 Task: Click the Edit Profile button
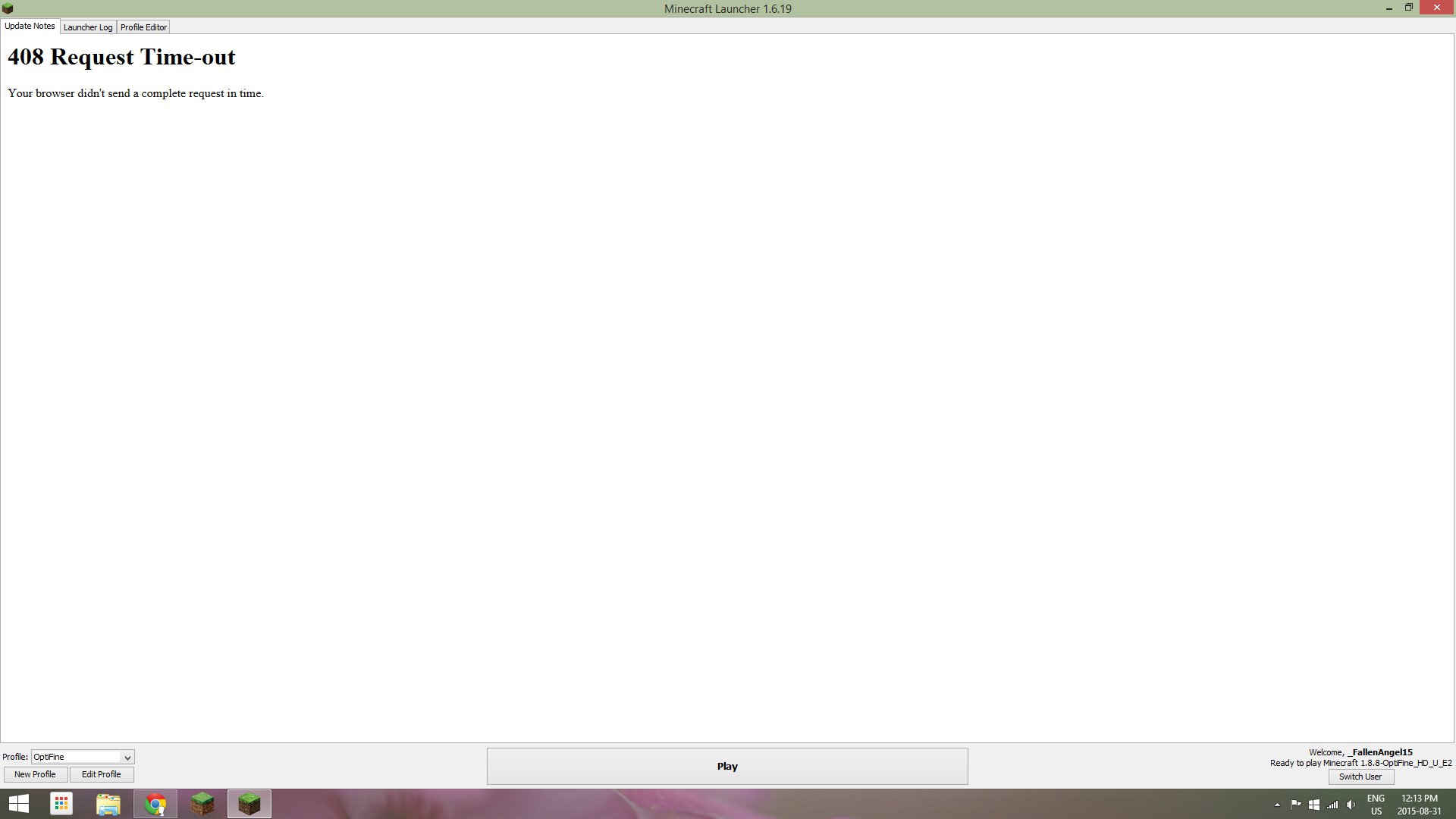[102, 774]
